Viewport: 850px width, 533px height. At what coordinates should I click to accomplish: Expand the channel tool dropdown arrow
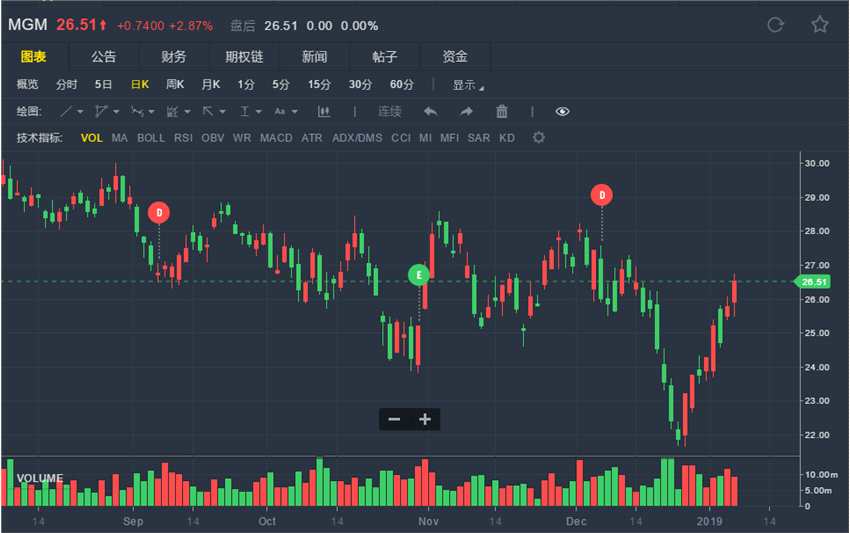116,112
